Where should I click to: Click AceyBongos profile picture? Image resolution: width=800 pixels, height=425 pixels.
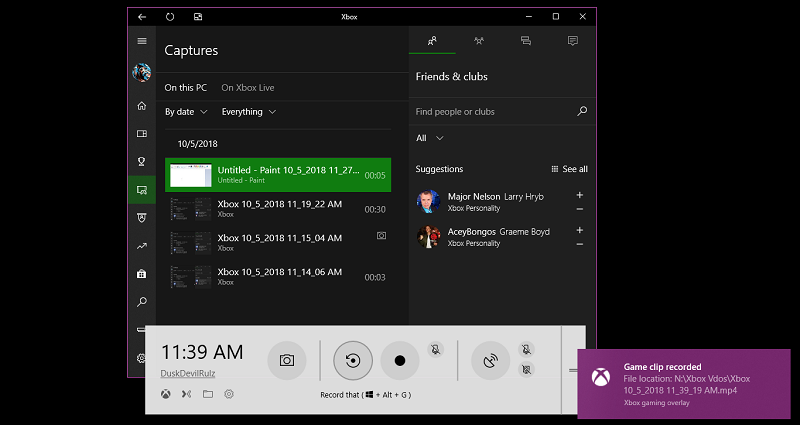428,236
